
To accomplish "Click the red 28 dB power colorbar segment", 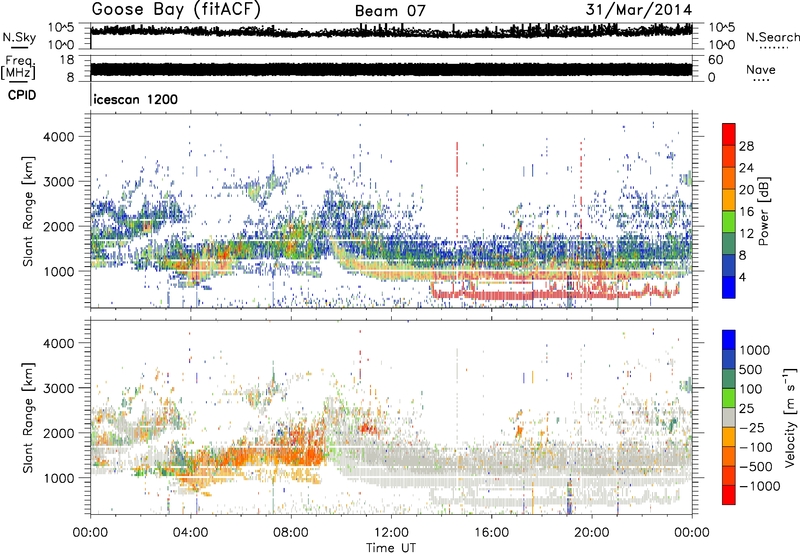I will tap(729, 135).
